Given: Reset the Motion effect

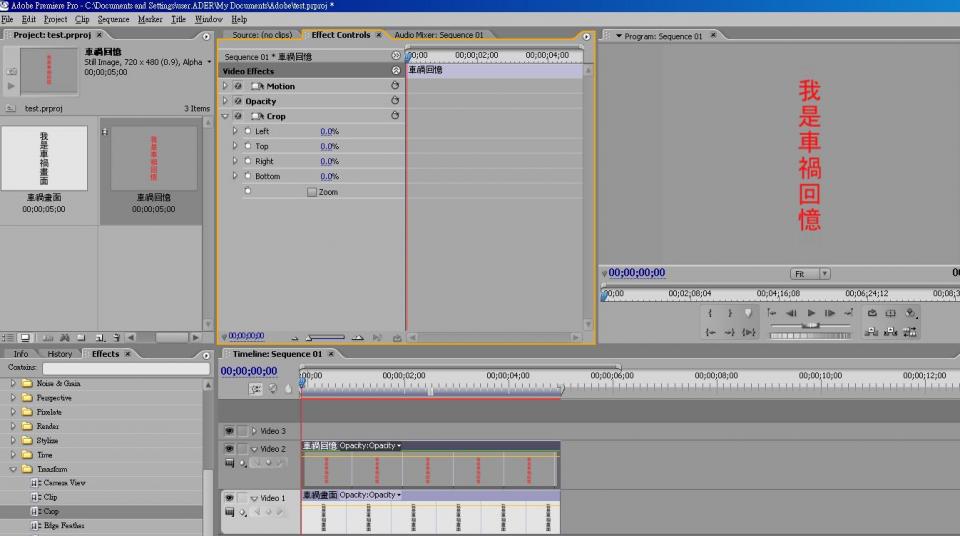Looking at the screenshot, I should point(395,86).
